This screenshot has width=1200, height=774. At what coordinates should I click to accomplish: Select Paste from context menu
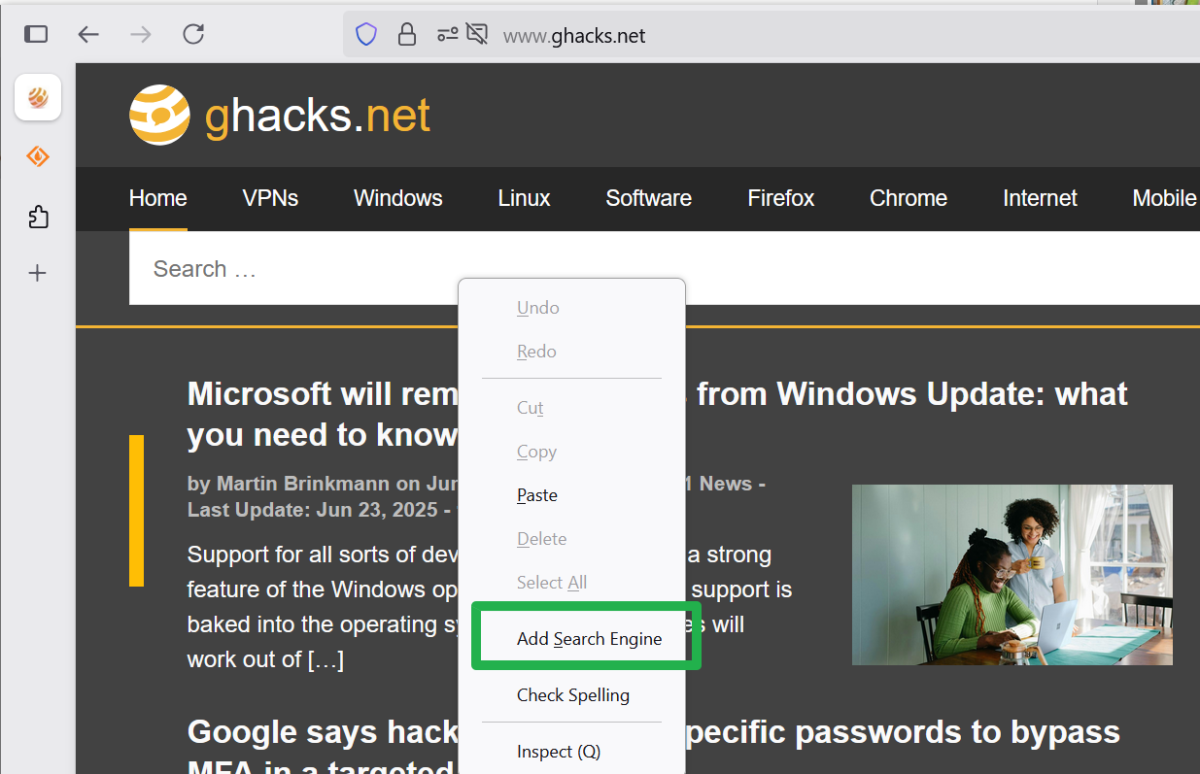[572, 495]
